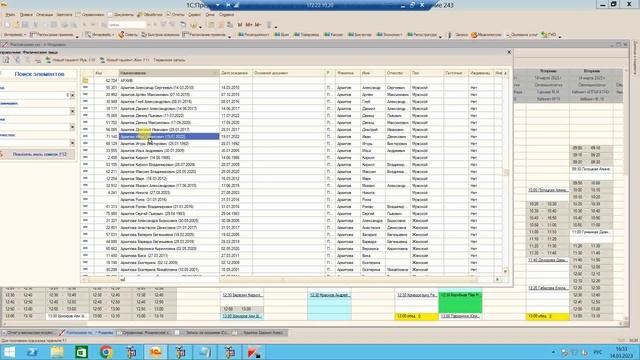Click Новый пациент Муж. F10 button
Viewport: 640px width, 360px height.
[70, 60]
